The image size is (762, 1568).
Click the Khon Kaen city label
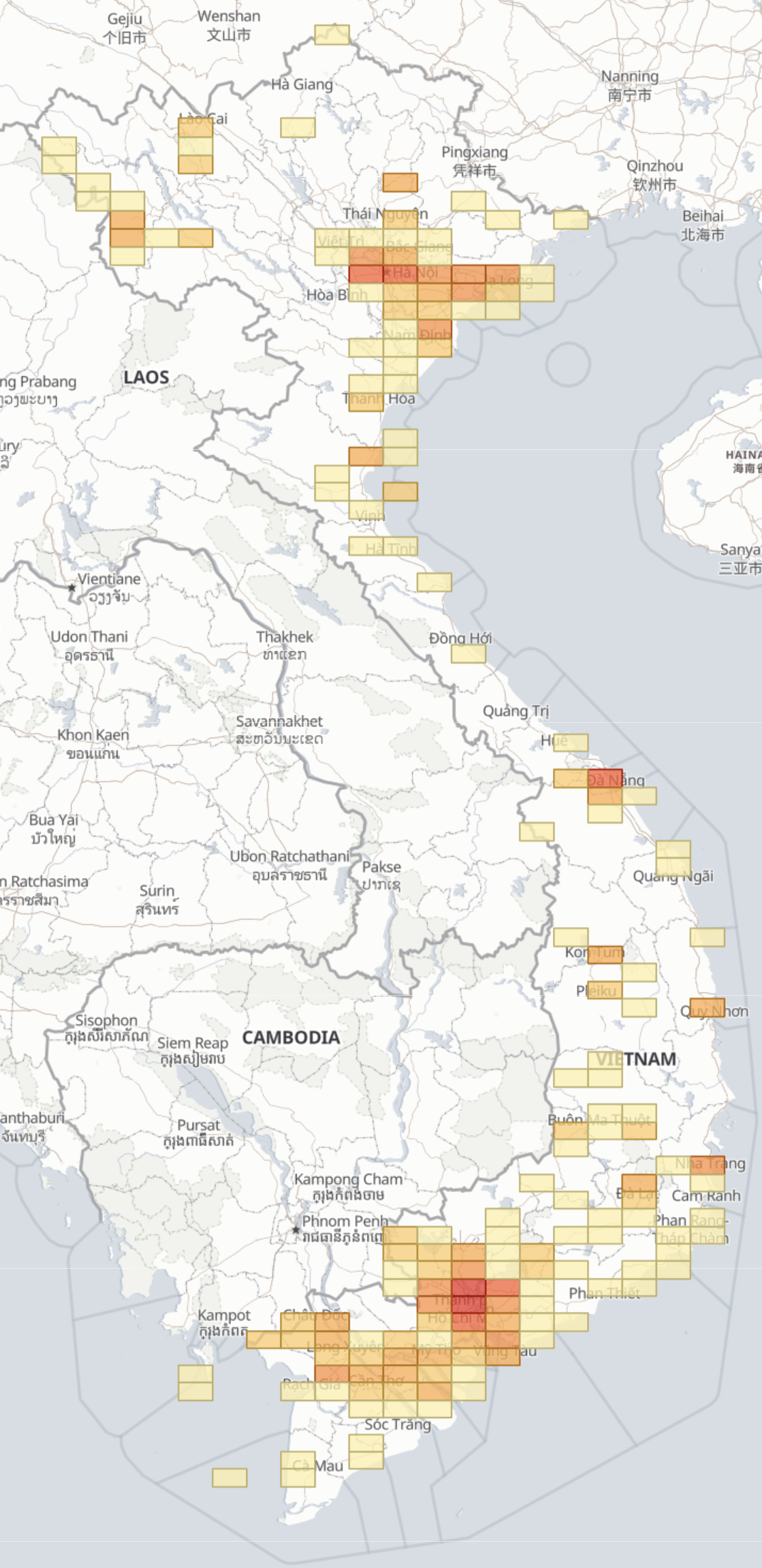point(93,734)
